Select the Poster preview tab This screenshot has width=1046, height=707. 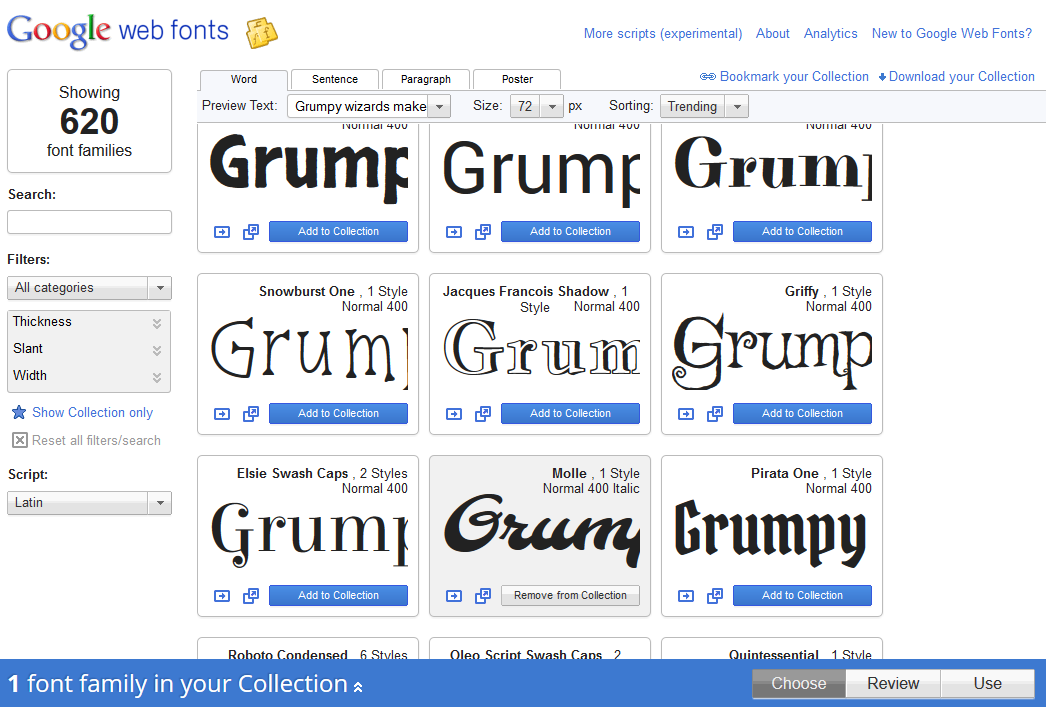[517, 79]
